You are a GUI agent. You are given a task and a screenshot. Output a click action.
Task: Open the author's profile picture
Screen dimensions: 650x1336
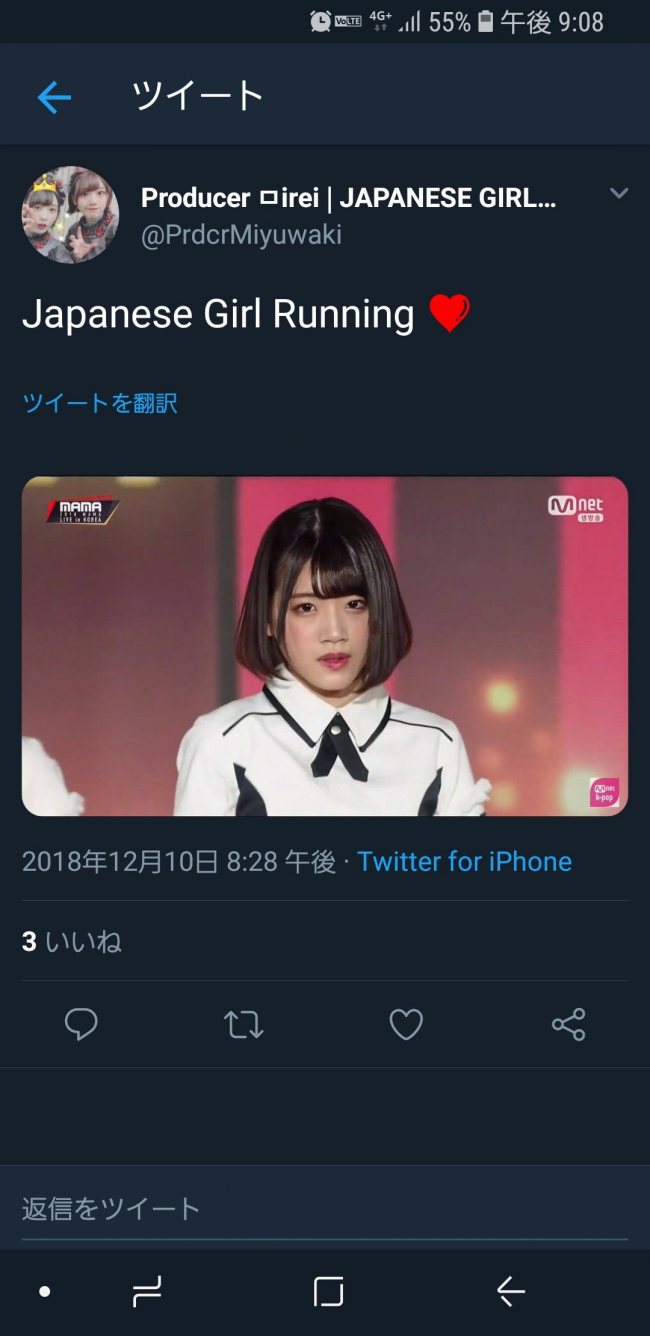70,214
